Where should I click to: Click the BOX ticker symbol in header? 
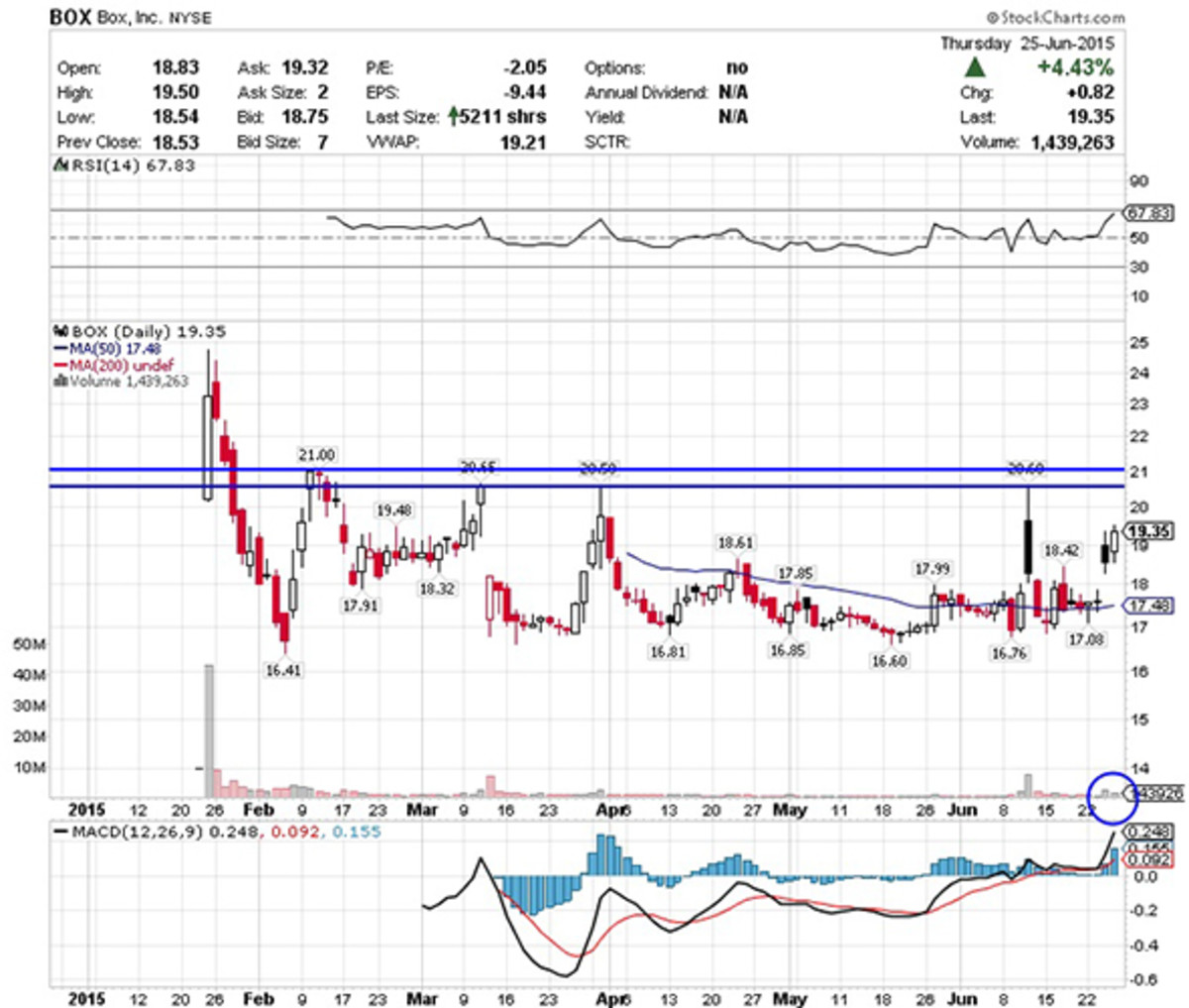[x=70, y=18]
